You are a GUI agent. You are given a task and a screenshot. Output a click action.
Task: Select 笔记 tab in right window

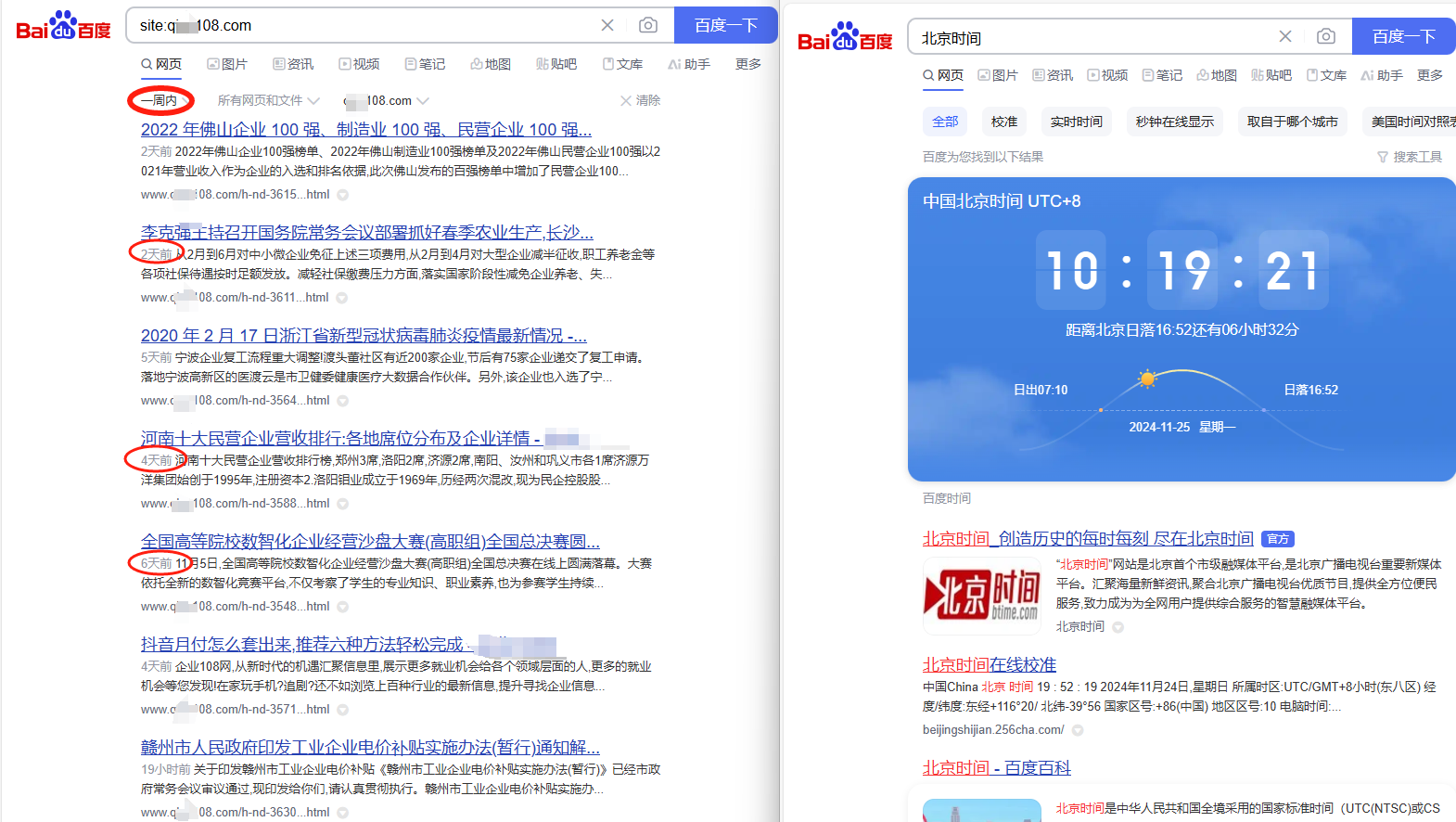[1162, 75]
